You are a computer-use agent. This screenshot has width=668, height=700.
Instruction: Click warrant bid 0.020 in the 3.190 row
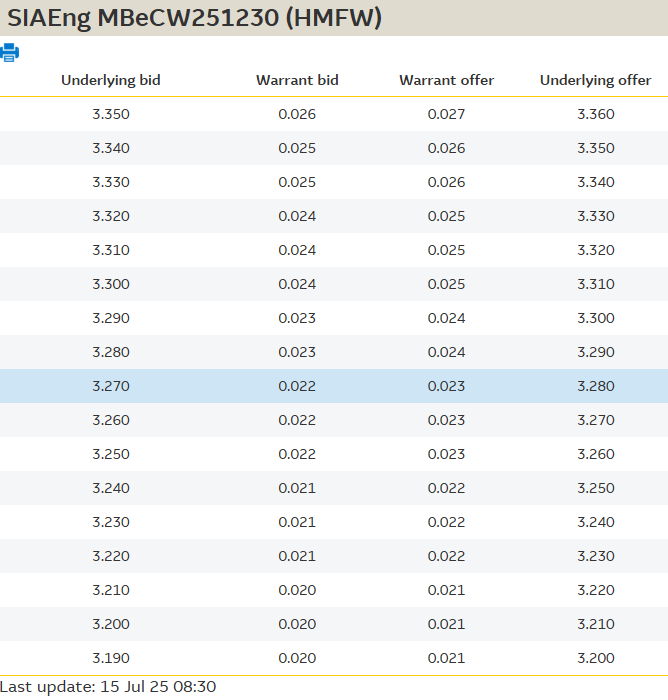297,658
